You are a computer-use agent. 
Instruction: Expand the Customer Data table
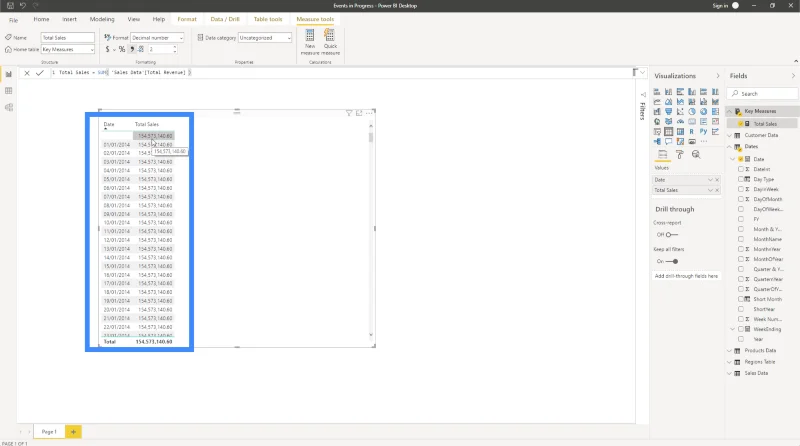[x=730, y=136]
